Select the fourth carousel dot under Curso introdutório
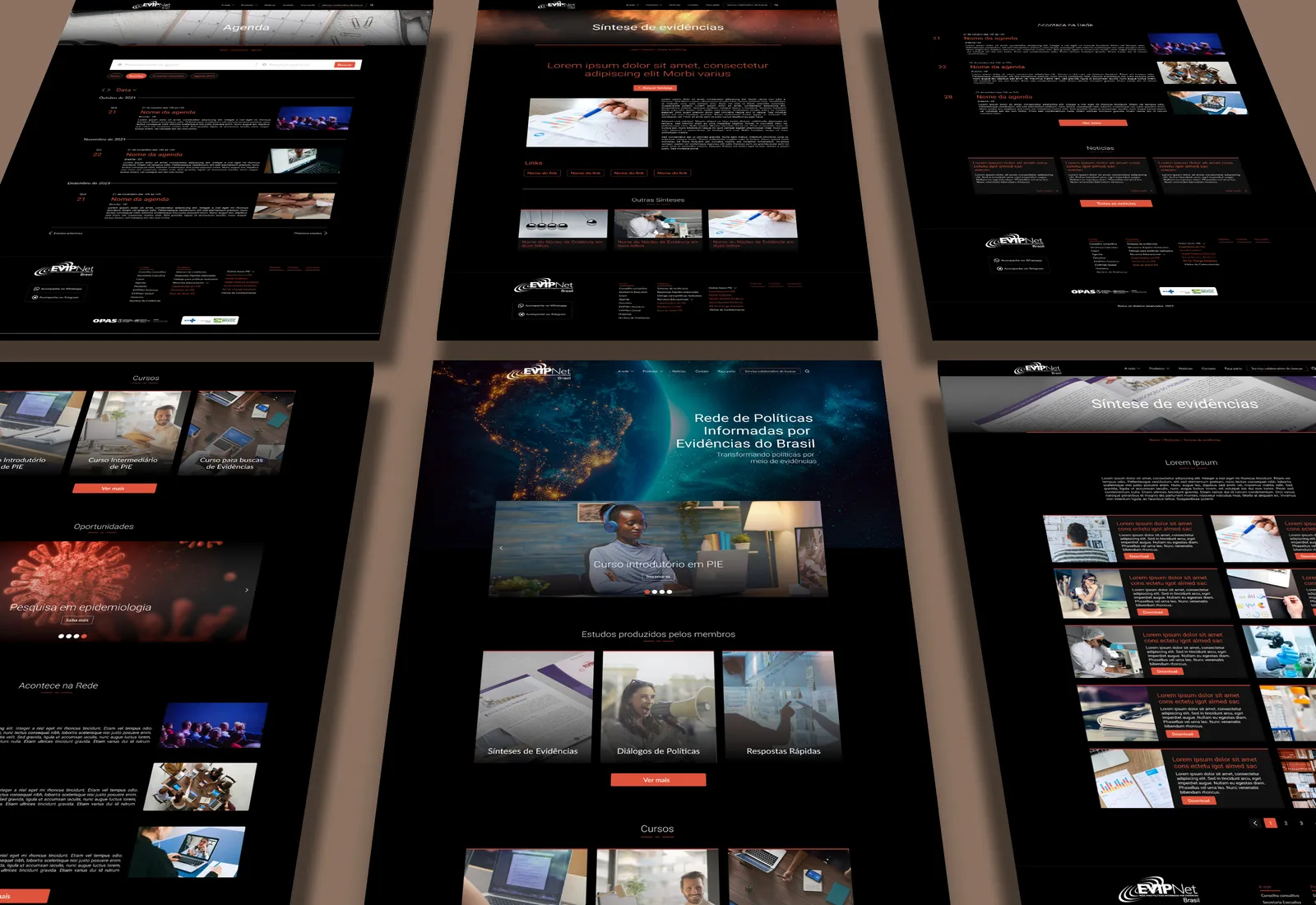This screenshot has height=905, width=1316. 670,592
